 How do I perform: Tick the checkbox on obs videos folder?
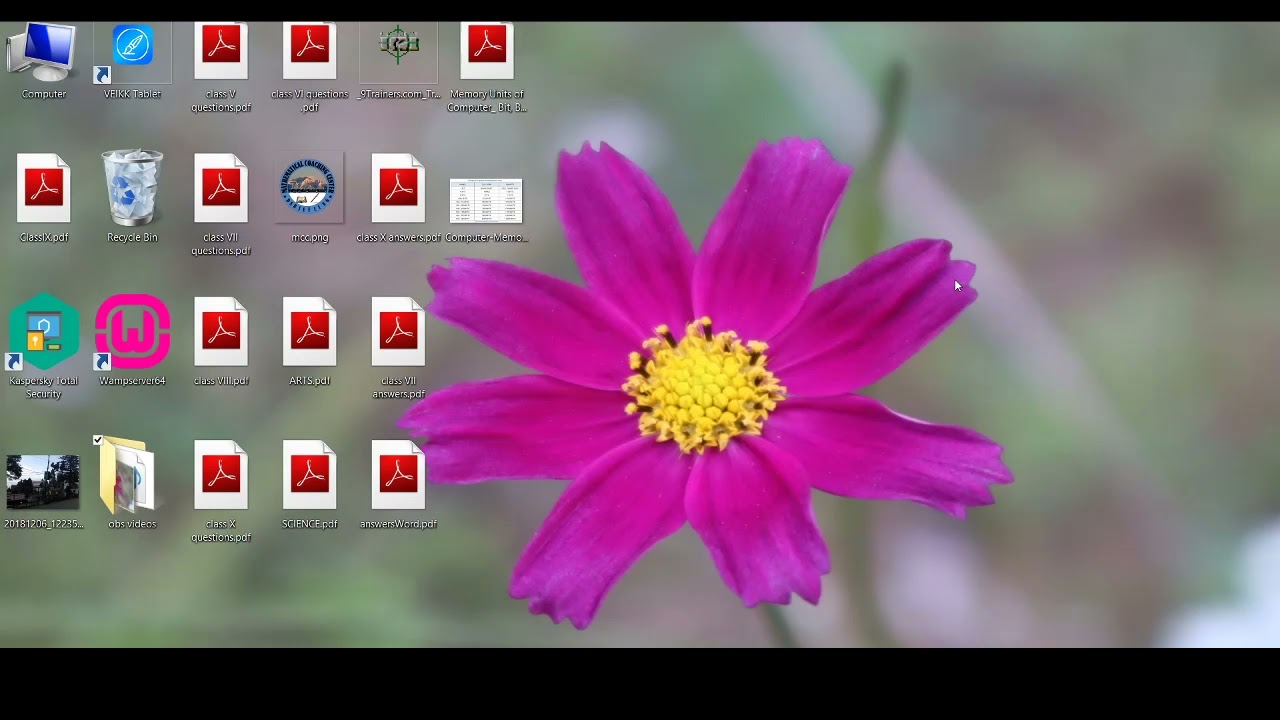(x=98, y=440)
